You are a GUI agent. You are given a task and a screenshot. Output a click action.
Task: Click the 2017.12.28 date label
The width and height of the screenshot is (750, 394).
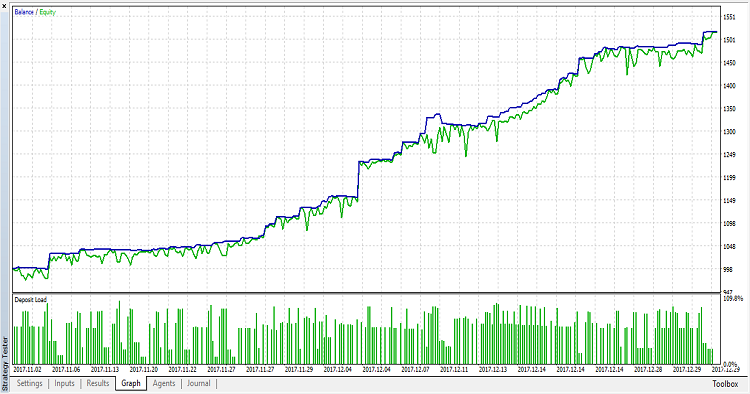point(648,370)
